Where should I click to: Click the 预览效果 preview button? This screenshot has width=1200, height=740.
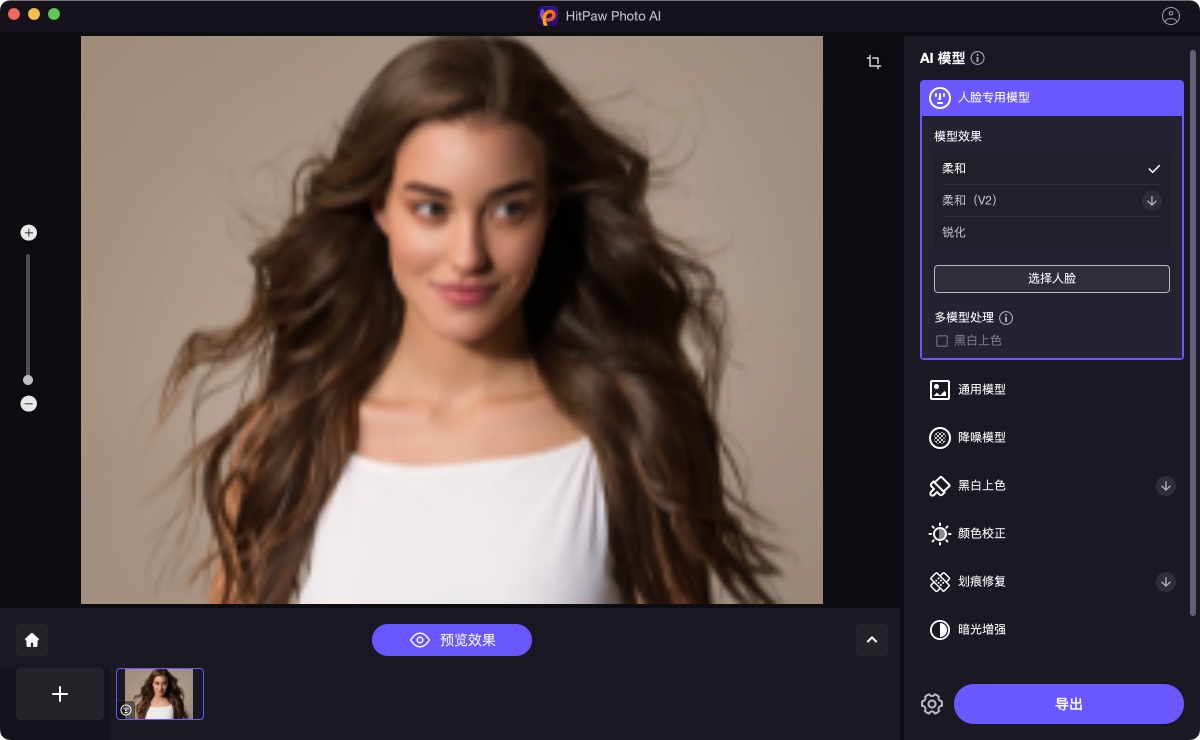(x=452, y=640)
